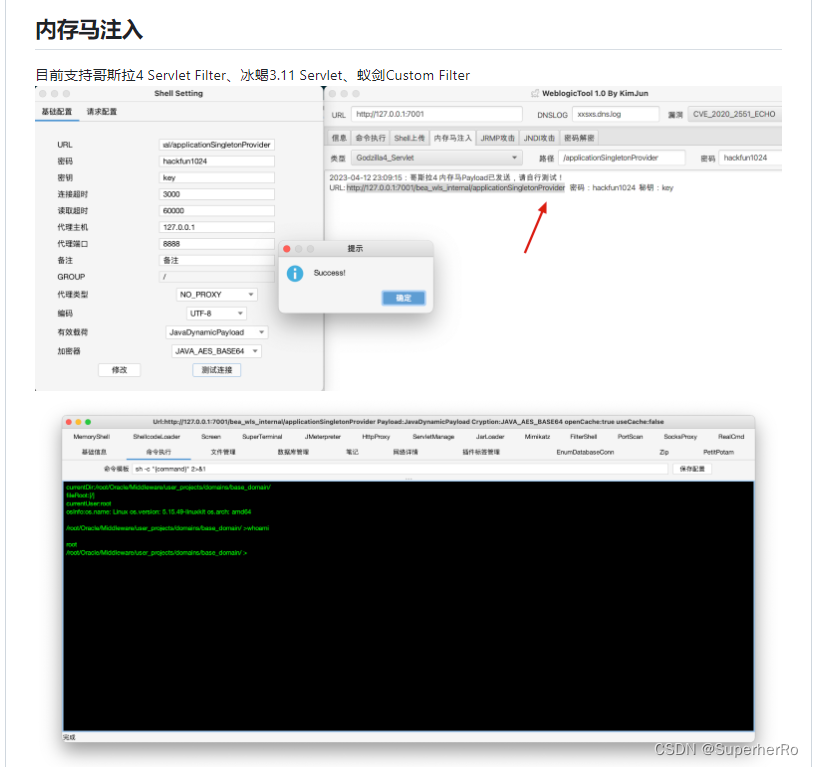813x767 pixels.
Task: Open the NO_PROXY proxy type dropdown
Action: pos(217,294)
